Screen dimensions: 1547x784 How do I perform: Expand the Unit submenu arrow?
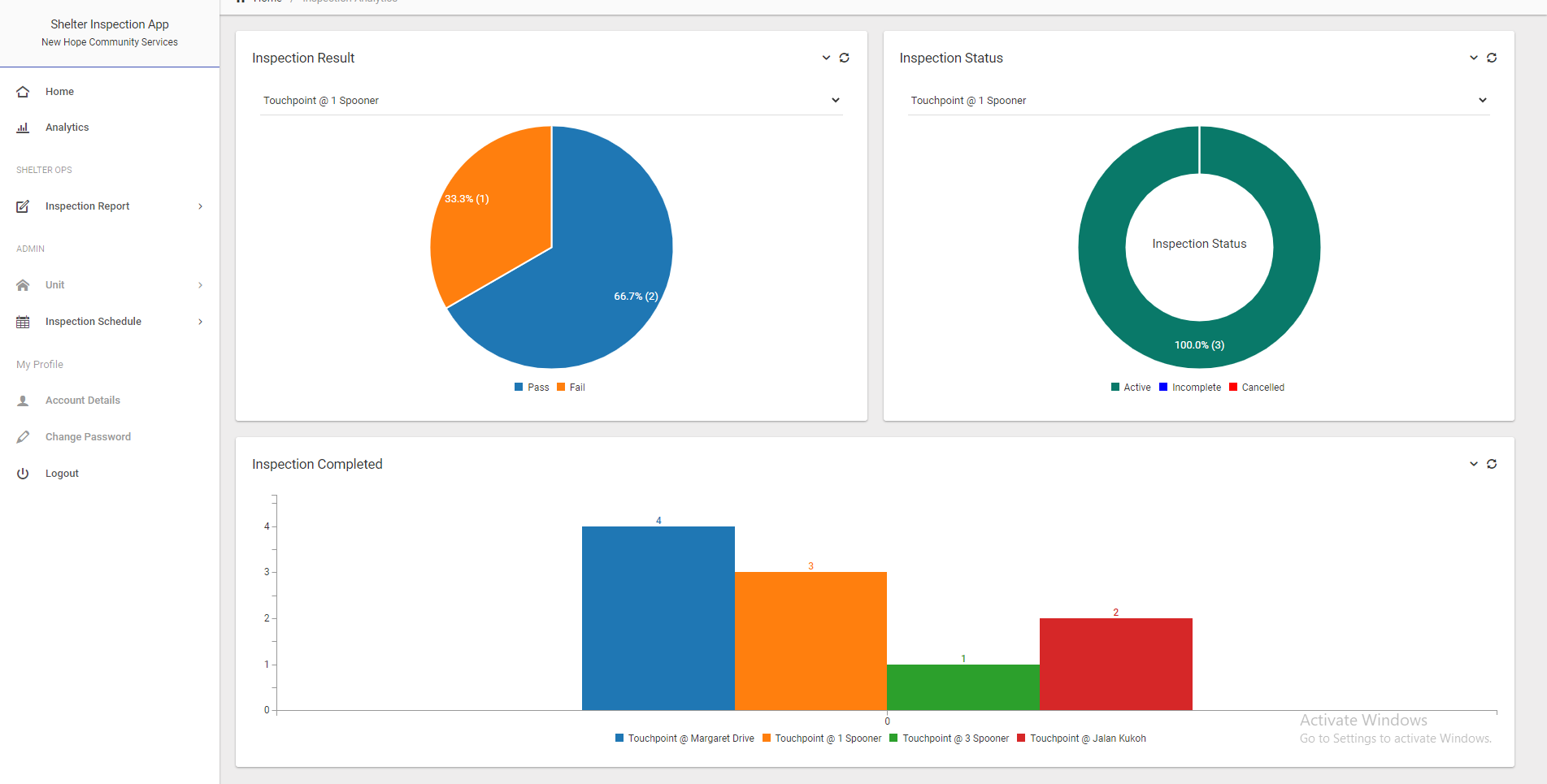point(200,285)
